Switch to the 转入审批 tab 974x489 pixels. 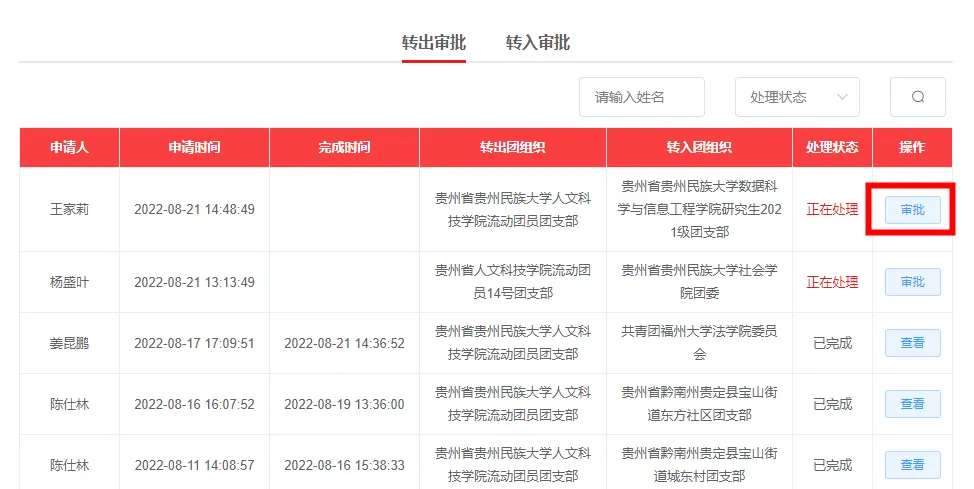click(x=537, y=43)
